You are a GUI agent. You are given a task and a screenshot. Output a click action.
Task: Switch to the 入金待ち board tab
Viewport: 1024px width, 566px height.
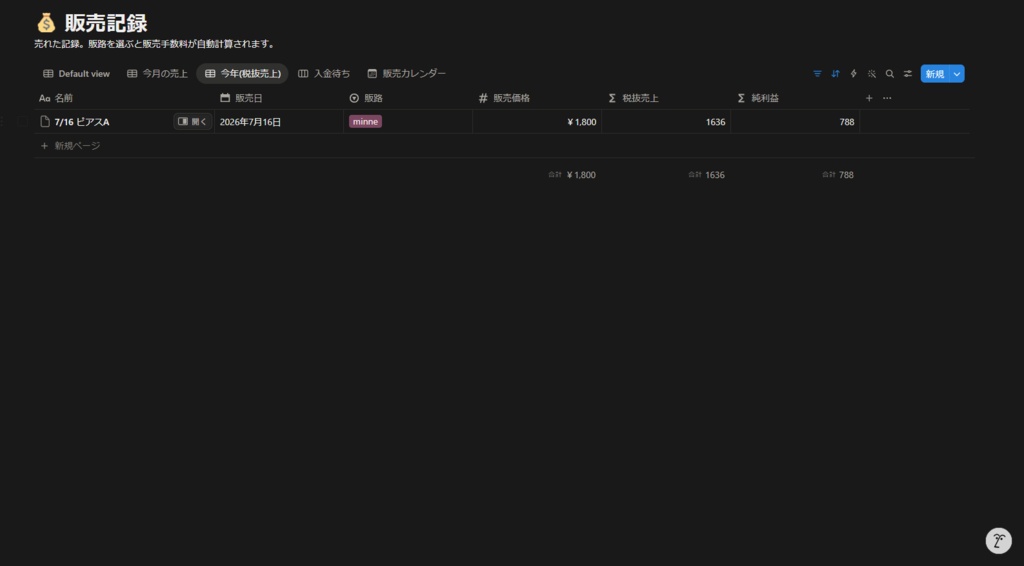(x=324, y=74)
